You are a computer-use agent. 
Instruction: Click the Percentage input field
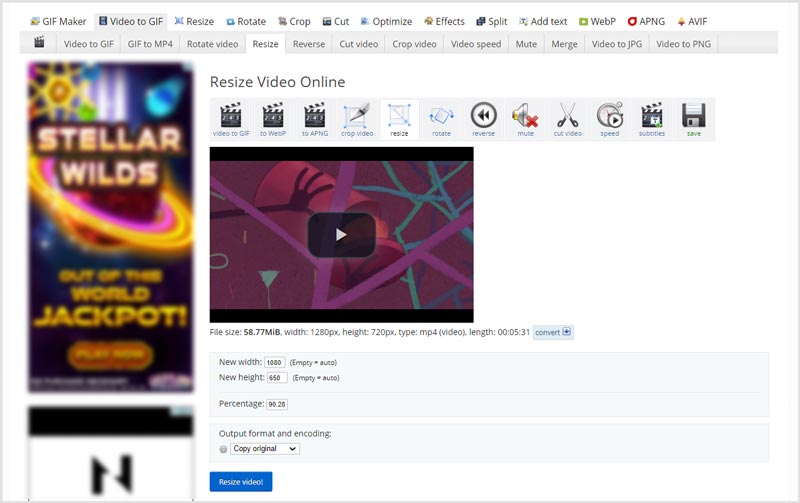277,404
